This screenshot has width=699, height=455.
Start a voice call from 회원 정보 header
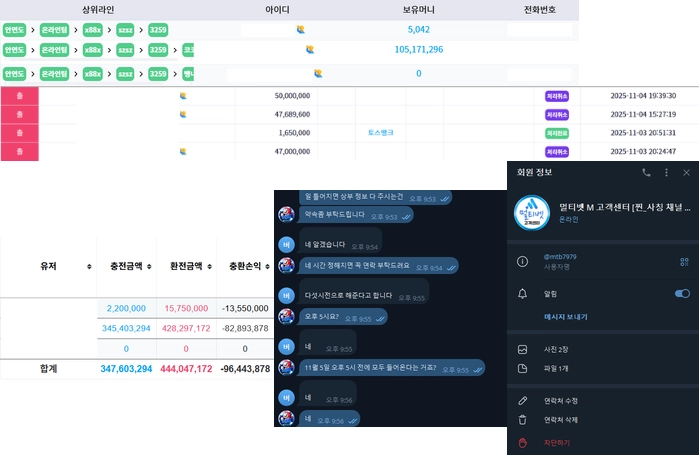point(646,172)
